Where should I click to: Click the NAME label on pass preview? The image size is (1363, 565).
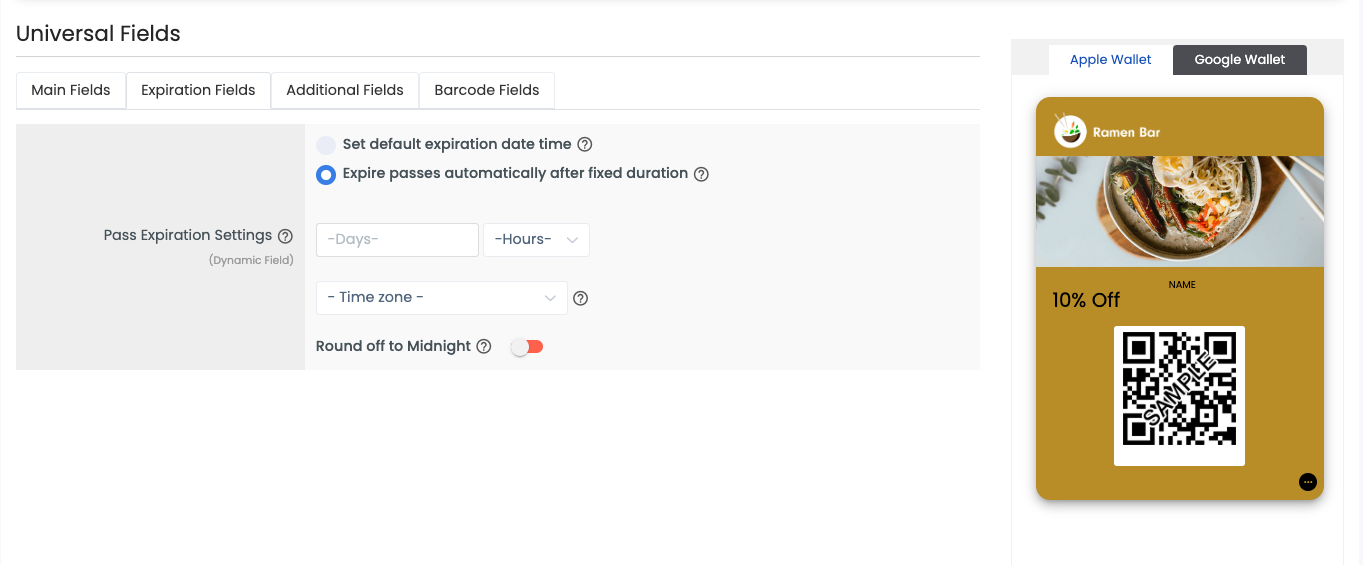click(1182, 285)
